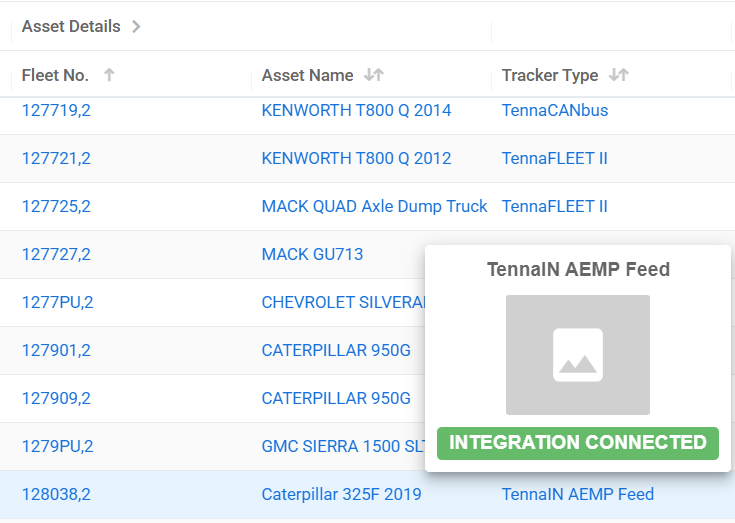Viewport: 735px width, 523px height.
Task: Open fleet number 127727,2
Action: tap(56, 254)
